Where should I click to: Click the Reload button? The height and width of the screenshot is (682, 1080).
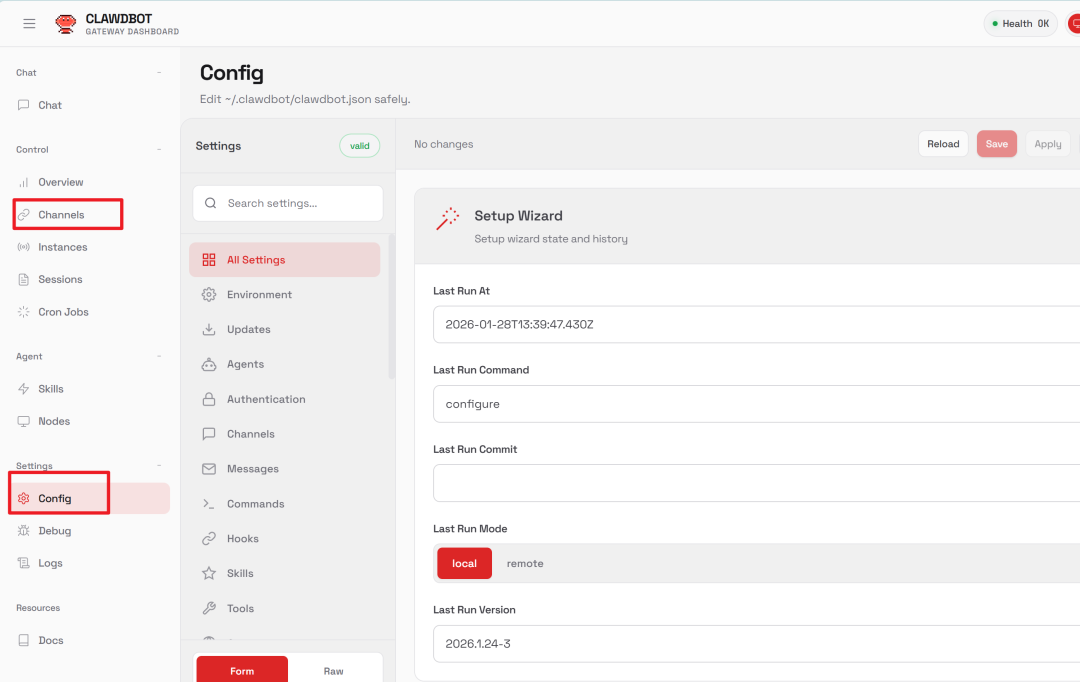click(943, 144)
